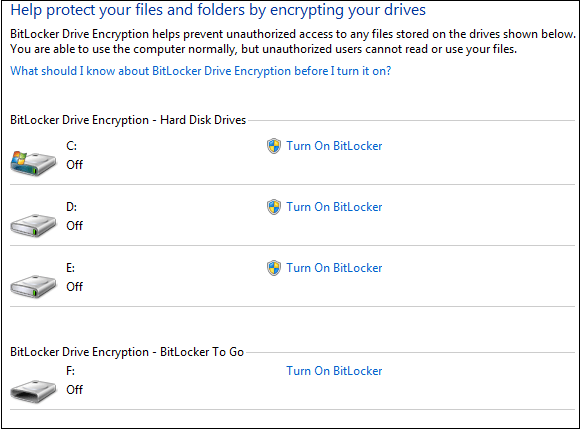Turn On BitLocker for drive C:
581x430 pixels.
(334, 146)
